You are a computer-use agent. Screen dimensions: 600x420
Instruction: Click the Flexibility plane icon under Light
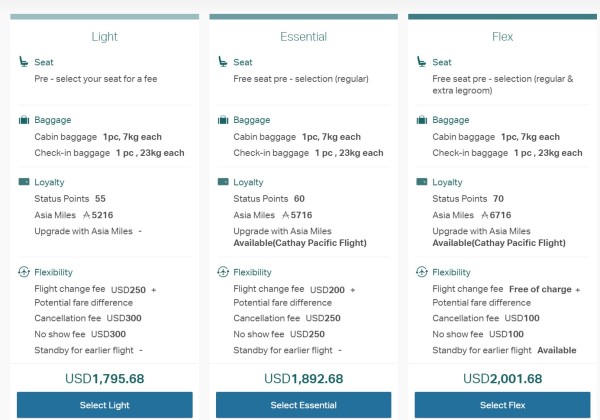point(24,272)
